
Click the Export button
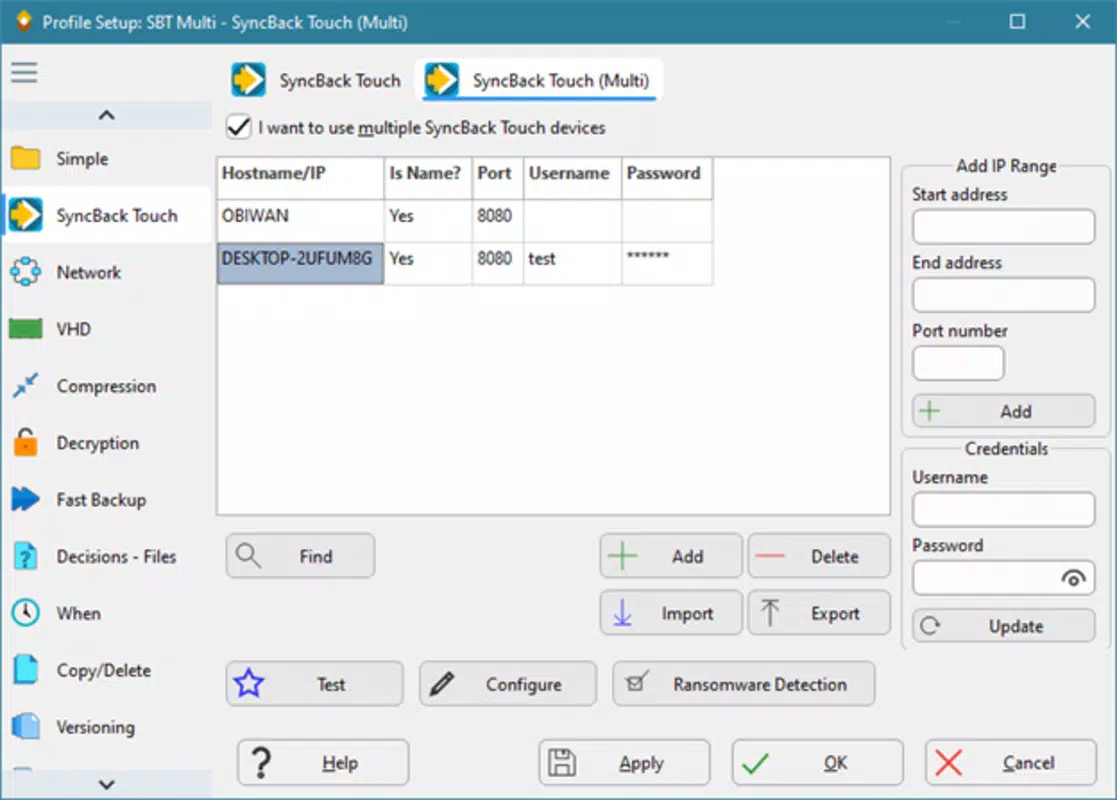point(819,613)
